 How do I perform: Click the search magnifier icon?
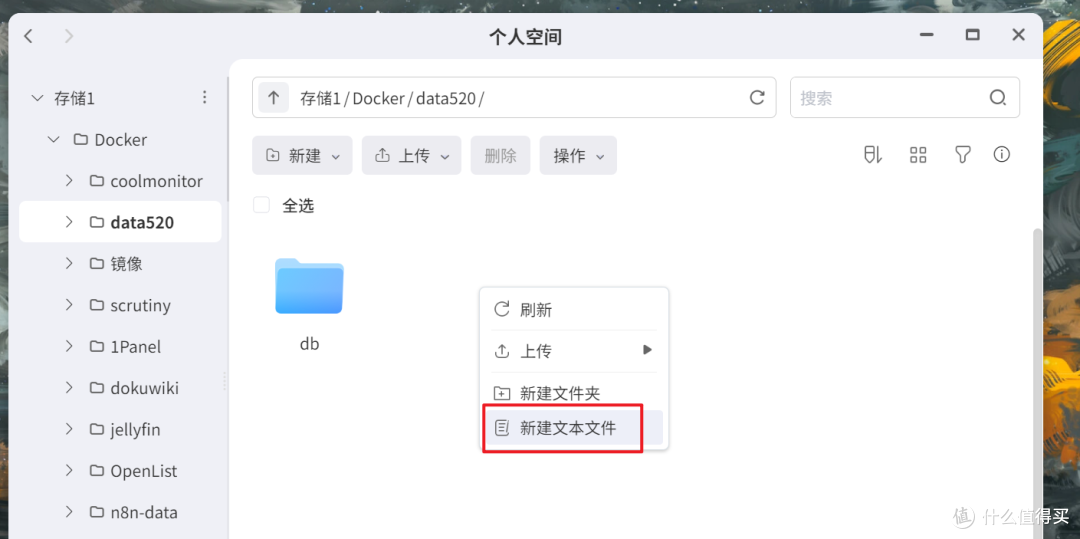pos(998,98)
